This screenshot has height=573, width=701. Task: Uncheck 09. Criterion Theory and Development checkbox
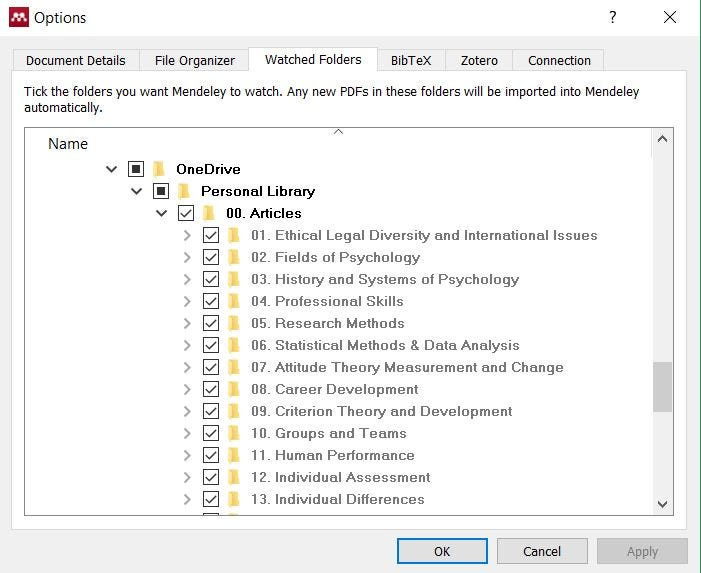pos(211,411)
